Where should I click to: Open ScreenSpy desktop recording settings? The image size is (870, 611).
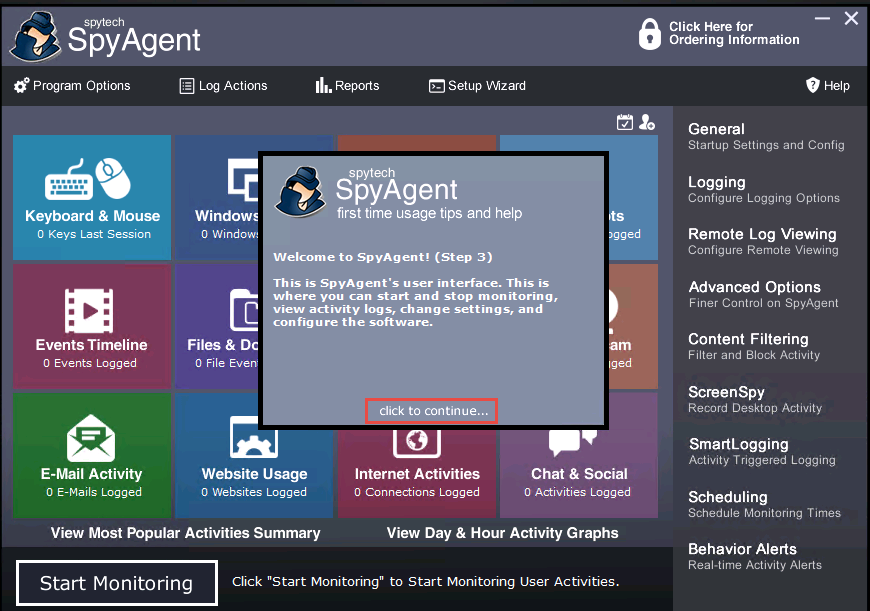(x=755, y=400)
